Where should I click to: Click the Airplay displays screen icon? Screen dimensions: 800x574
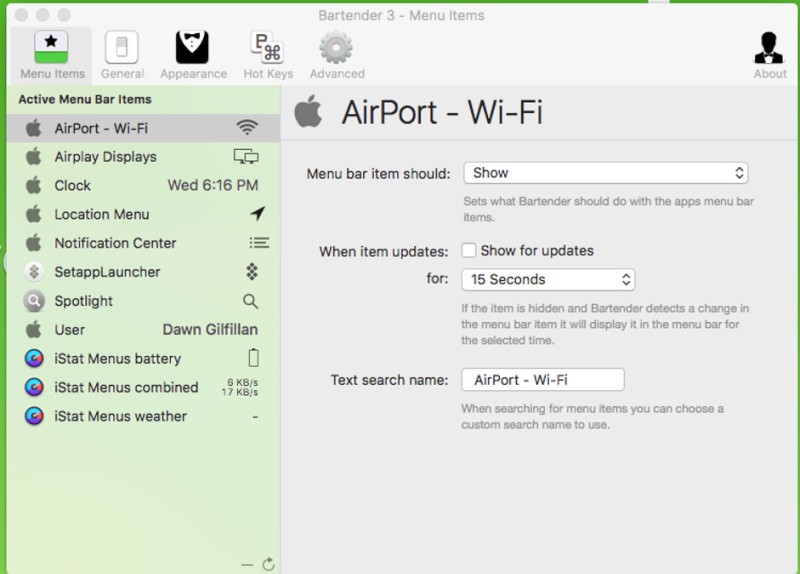tap(246, 157)
